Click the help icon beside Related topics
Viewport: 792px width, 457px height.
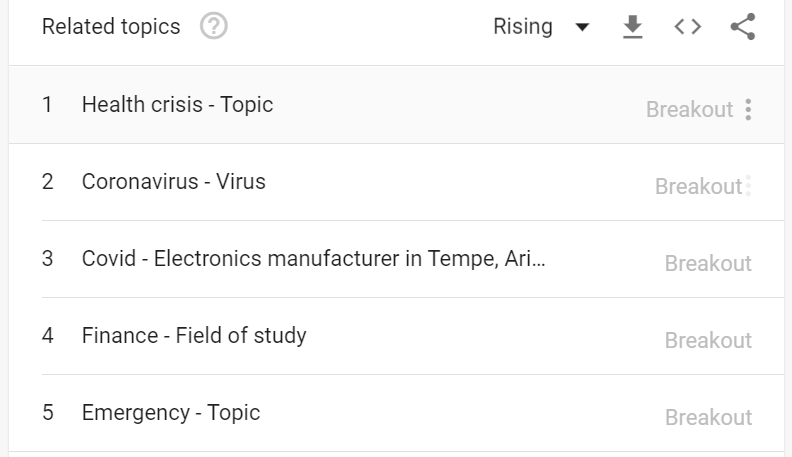click(214, 27)
